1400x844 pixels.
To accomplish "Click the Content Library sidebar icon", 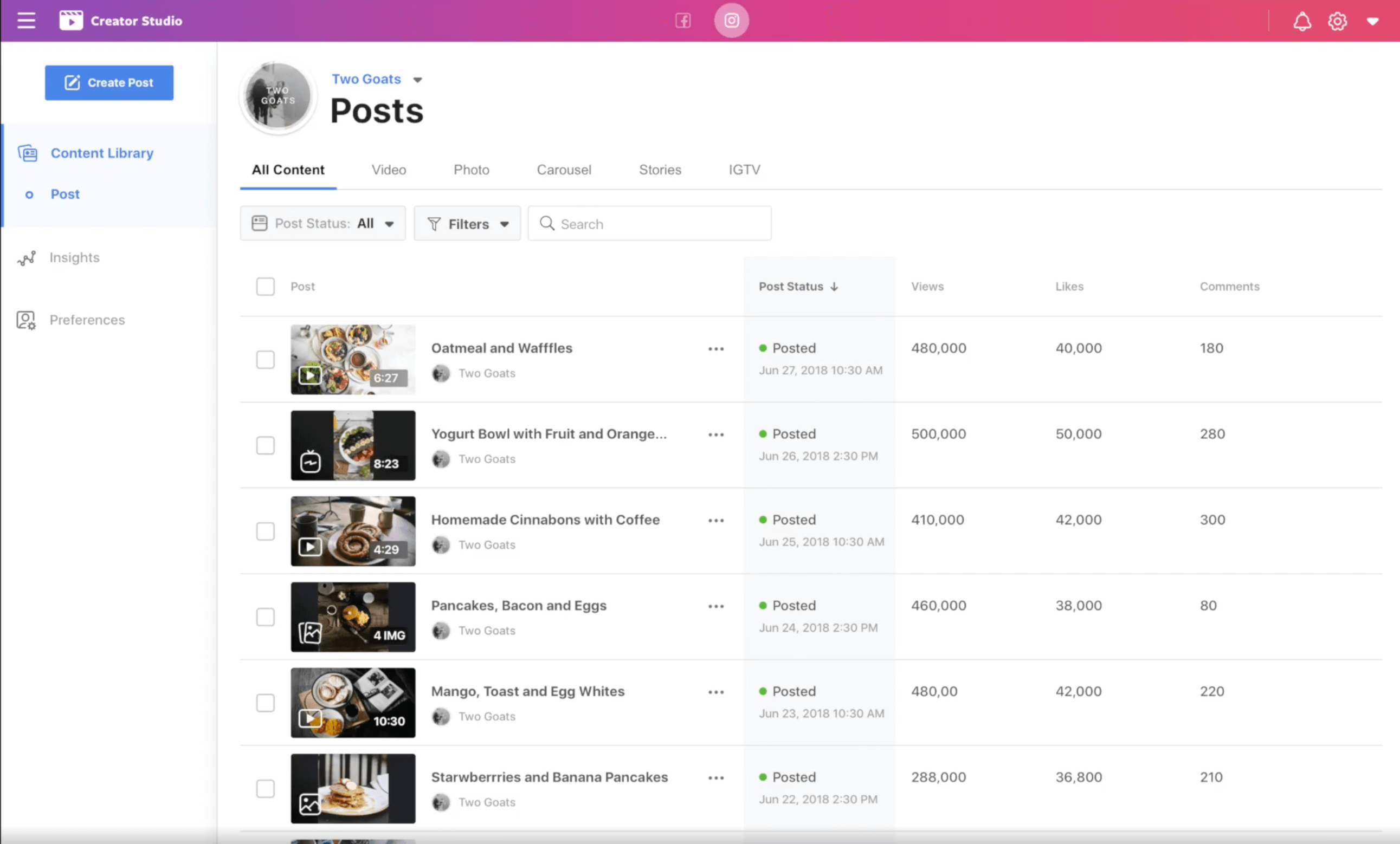I will tap(27, 153).
